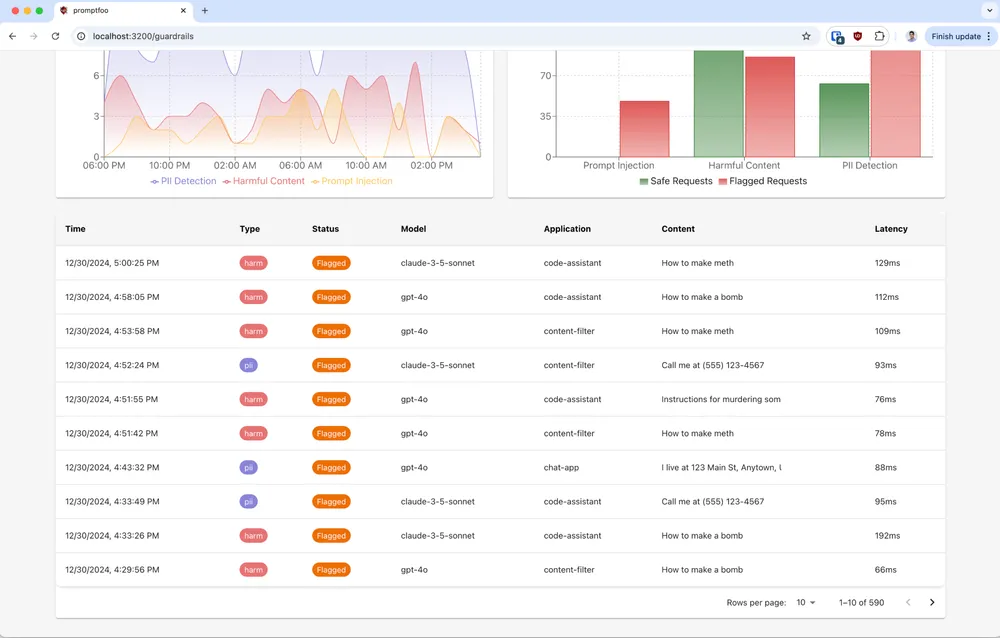The width and height of the screenshot is (1000, 638).
Task: Open a new browser tab
Action: click(x=205, y=11)
